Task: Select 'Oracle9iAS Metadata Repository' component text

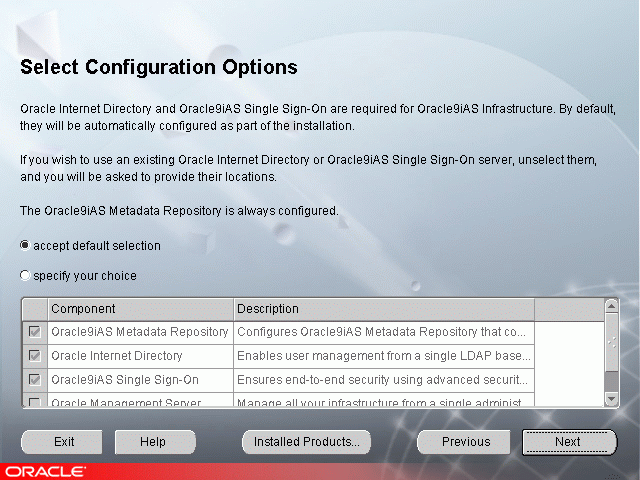Action: 140,332
